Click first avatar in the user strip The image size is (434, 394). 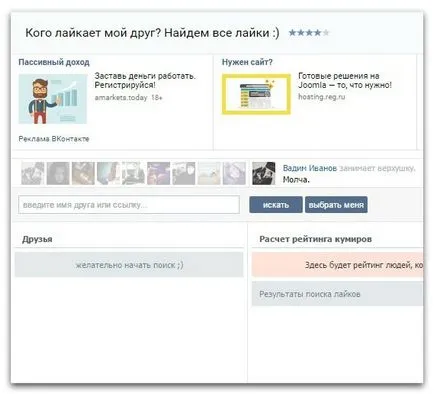pos(33,173)
